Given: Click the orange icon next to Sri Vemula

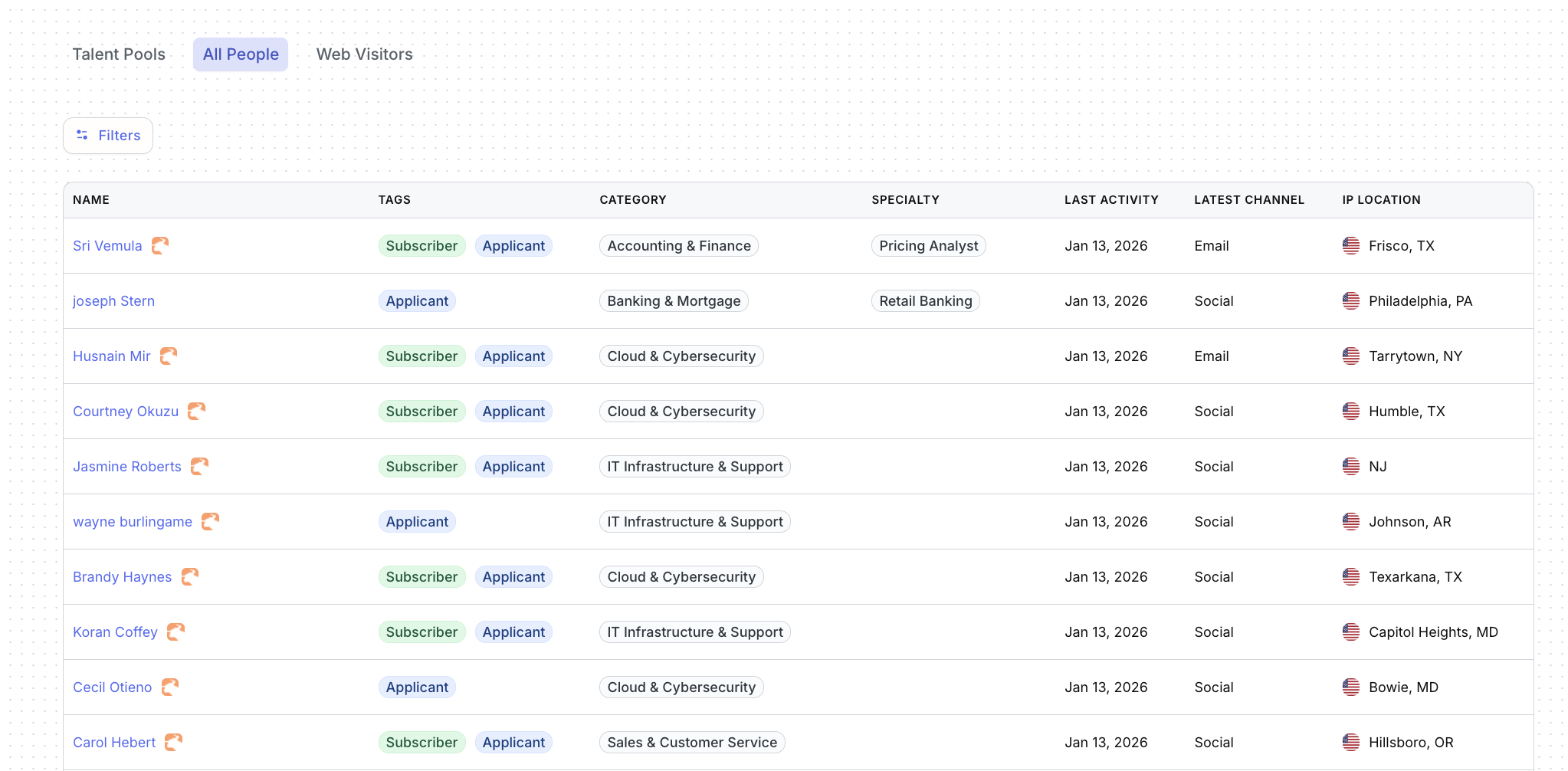Looking at the screenshot, I should [159, 245].
